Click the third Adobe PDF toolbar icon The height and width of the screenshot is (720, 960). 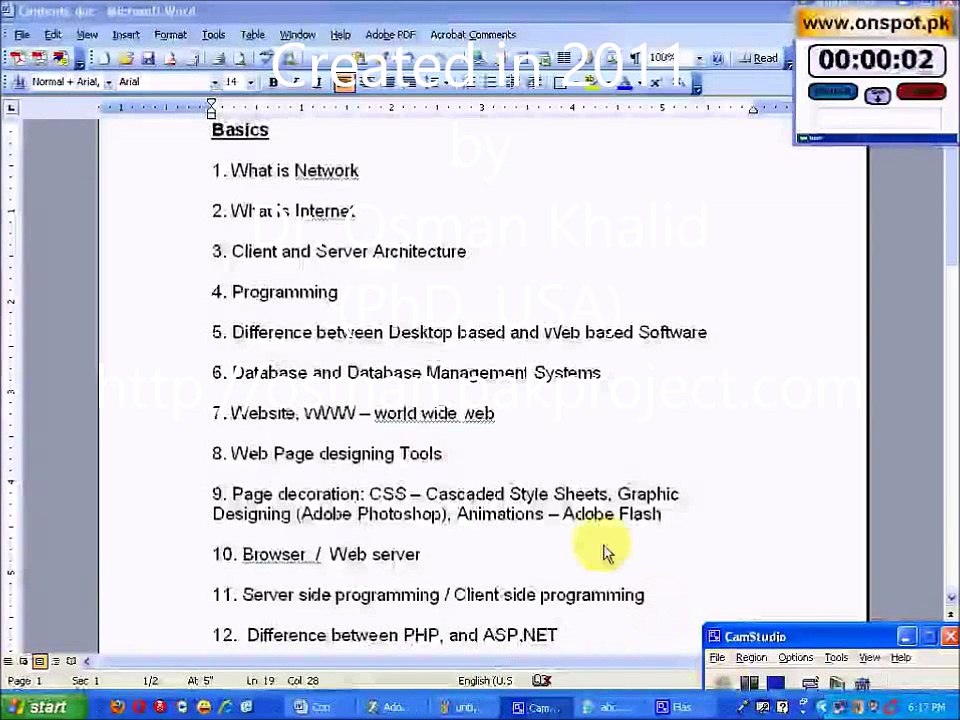tap(60, 58)
